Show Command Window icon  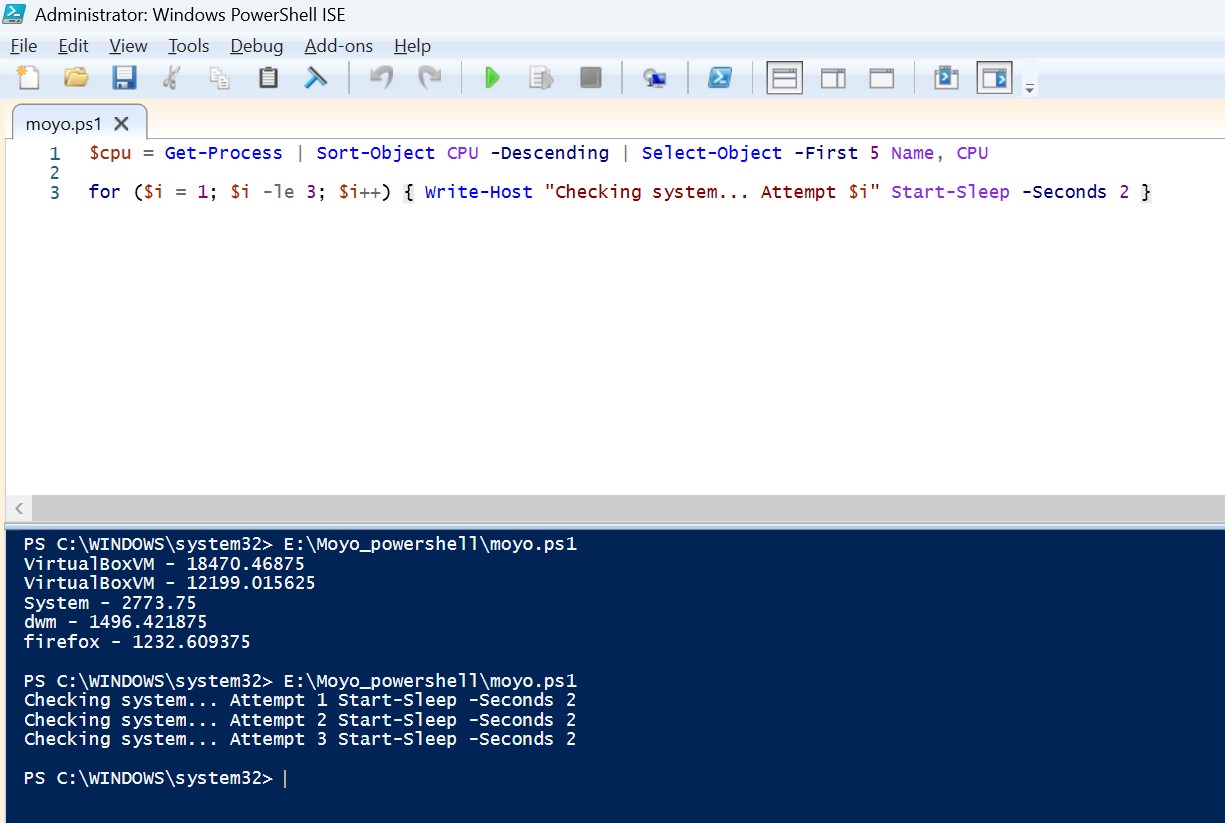pos(946,77)
